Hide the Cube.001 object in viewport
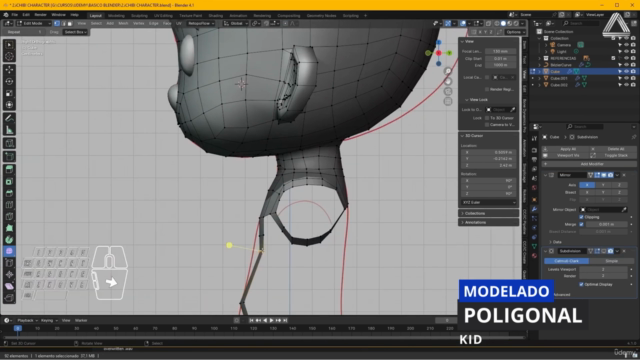The width and height of the screenshot is (640, 360). [x=626, y=78]
